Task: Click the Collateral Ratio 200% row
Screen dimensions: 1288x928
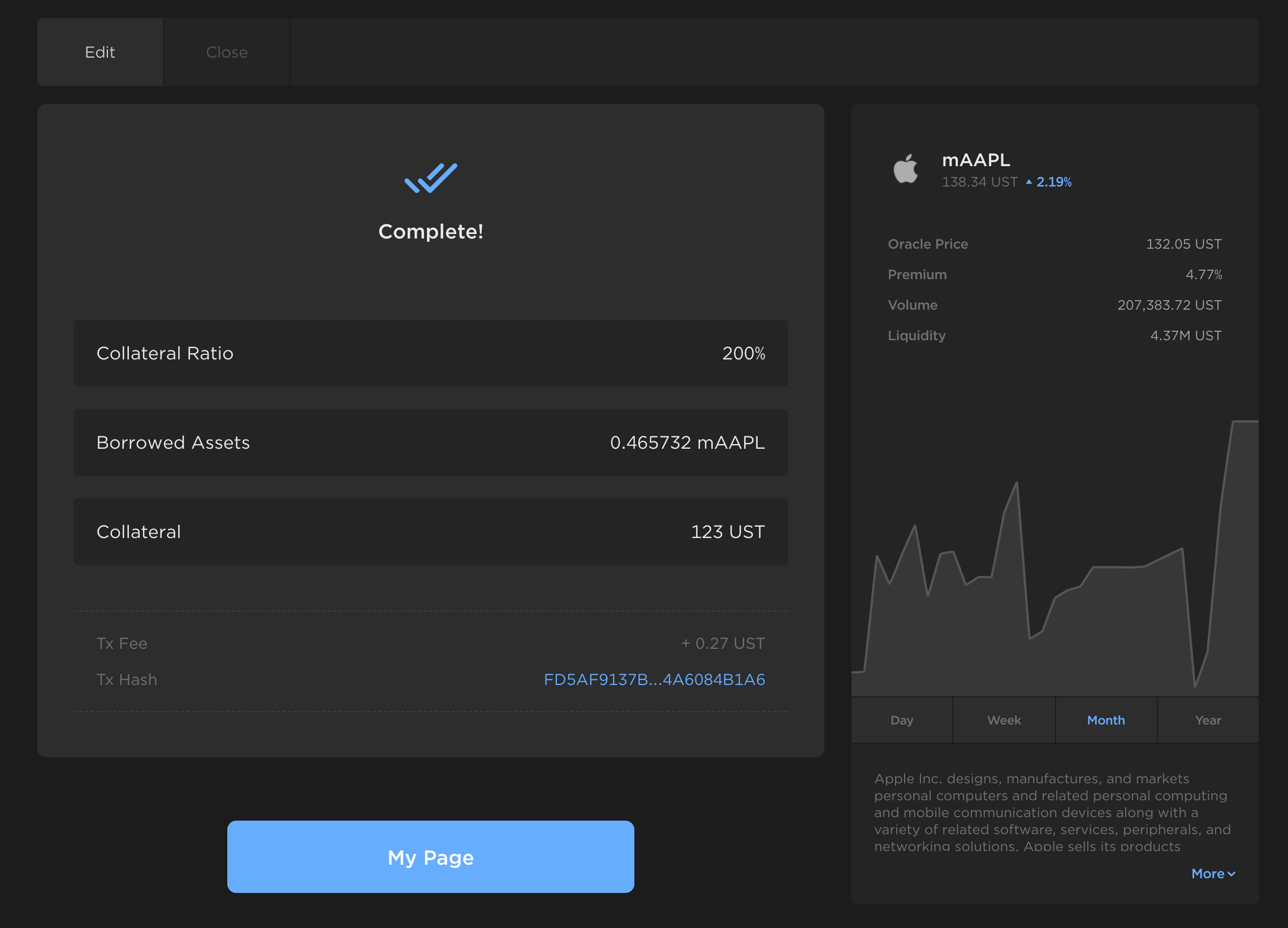Action: pyautogui.click(x=430, y=353)
